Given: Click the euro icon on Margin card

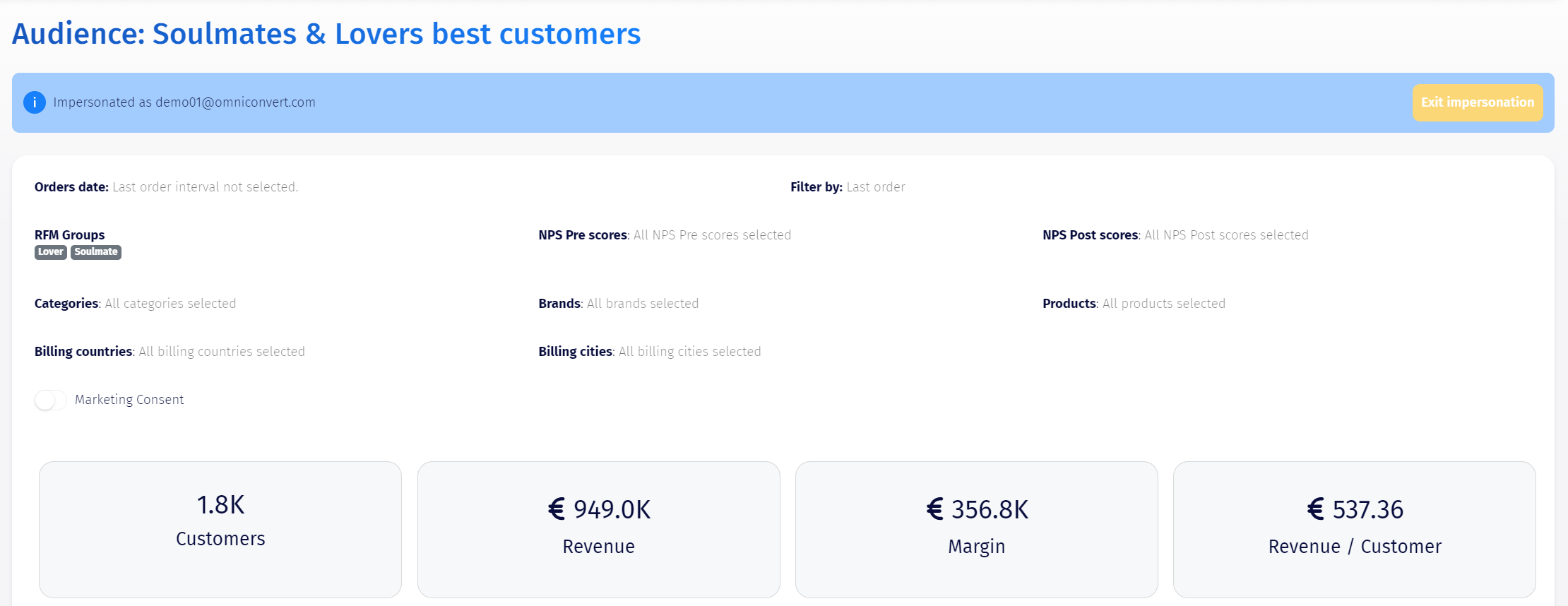Looking at the screenshot, I should coord(934,509).
